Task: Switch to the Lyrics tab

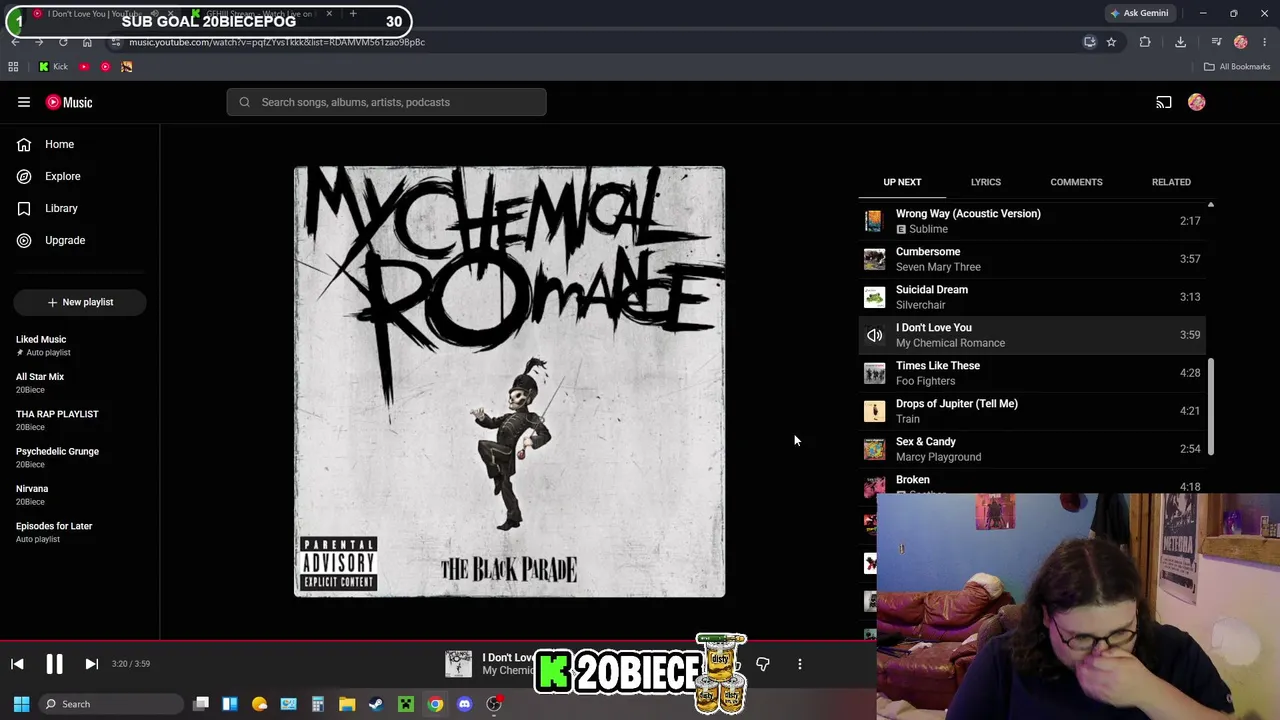Action: [986, 182]
